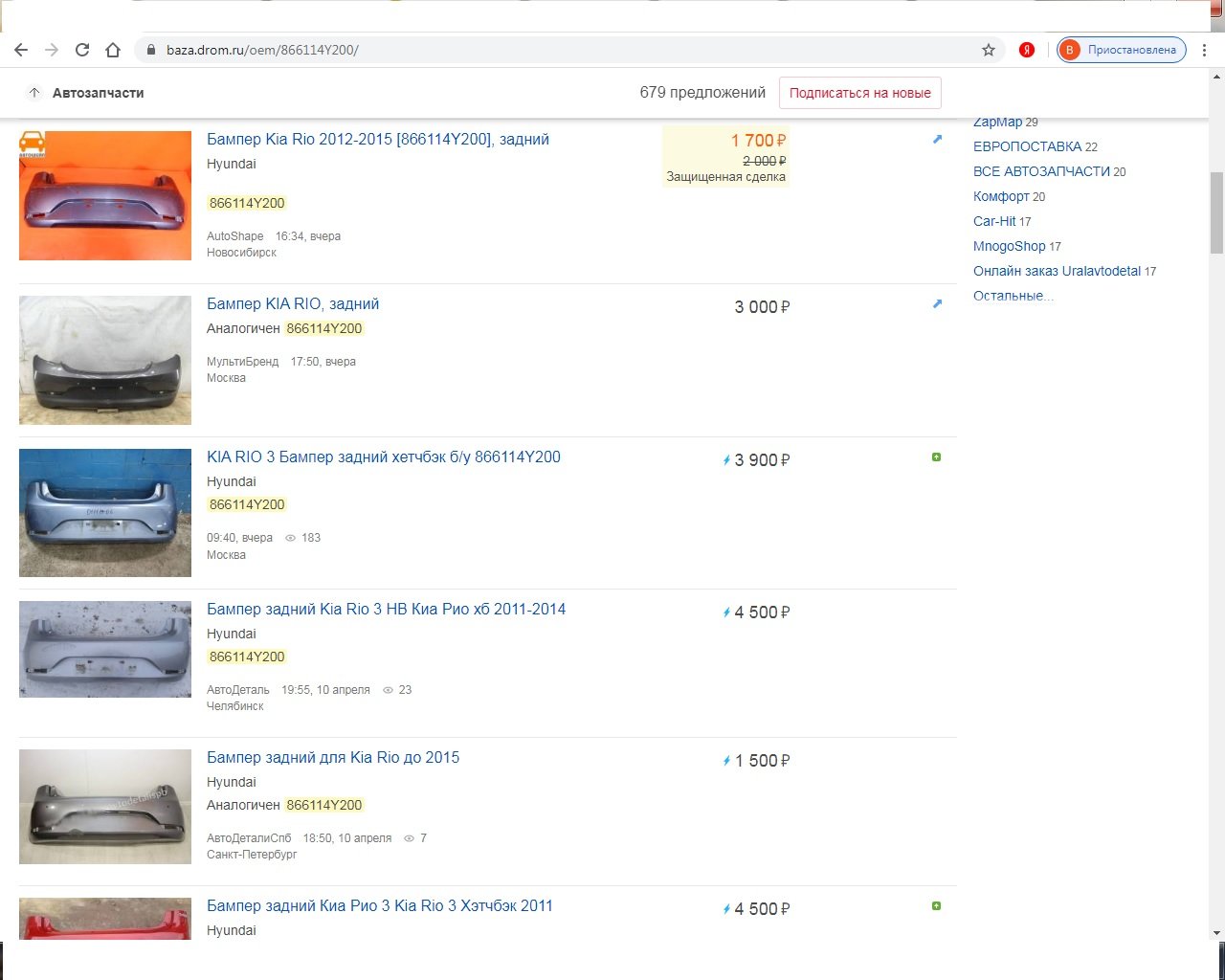Viewport: 1225px width, 980px height.
Task: Click the 679 предложений count
Action: tap(702, 93)
